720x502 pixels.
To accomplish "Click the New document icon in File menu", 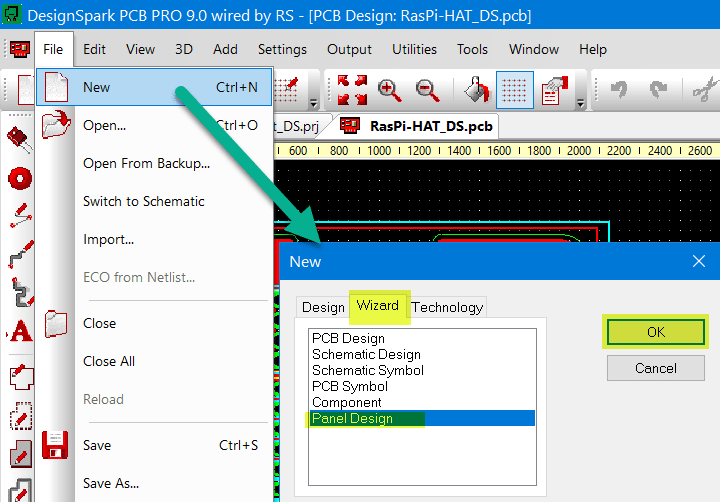I will pos(56,87).
